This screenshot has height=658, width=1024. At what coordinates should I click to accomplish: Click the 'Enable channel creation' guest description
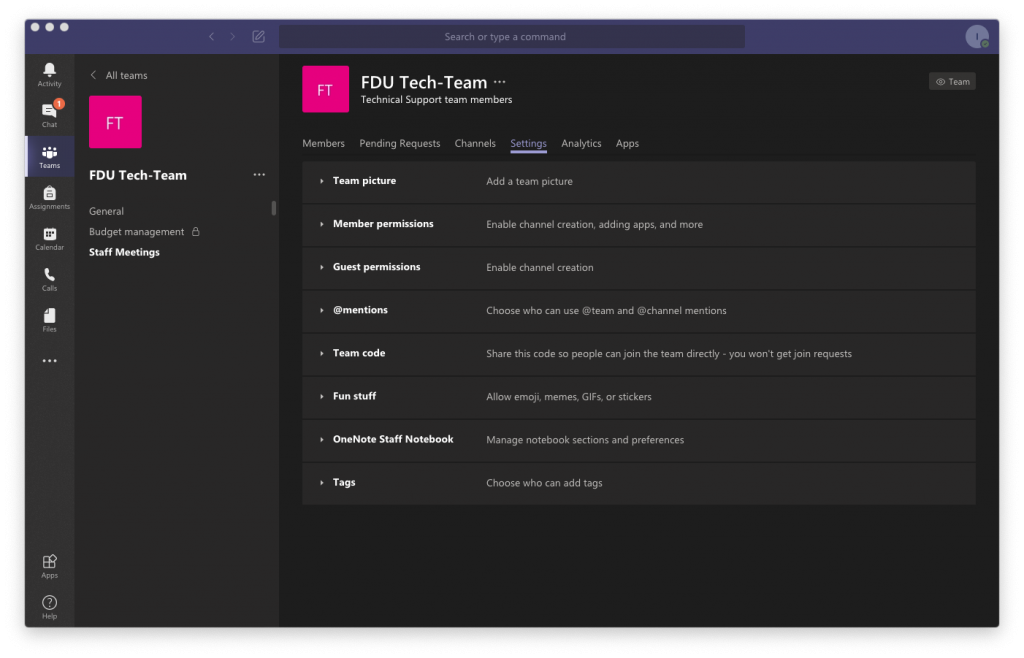coord(539,268)
